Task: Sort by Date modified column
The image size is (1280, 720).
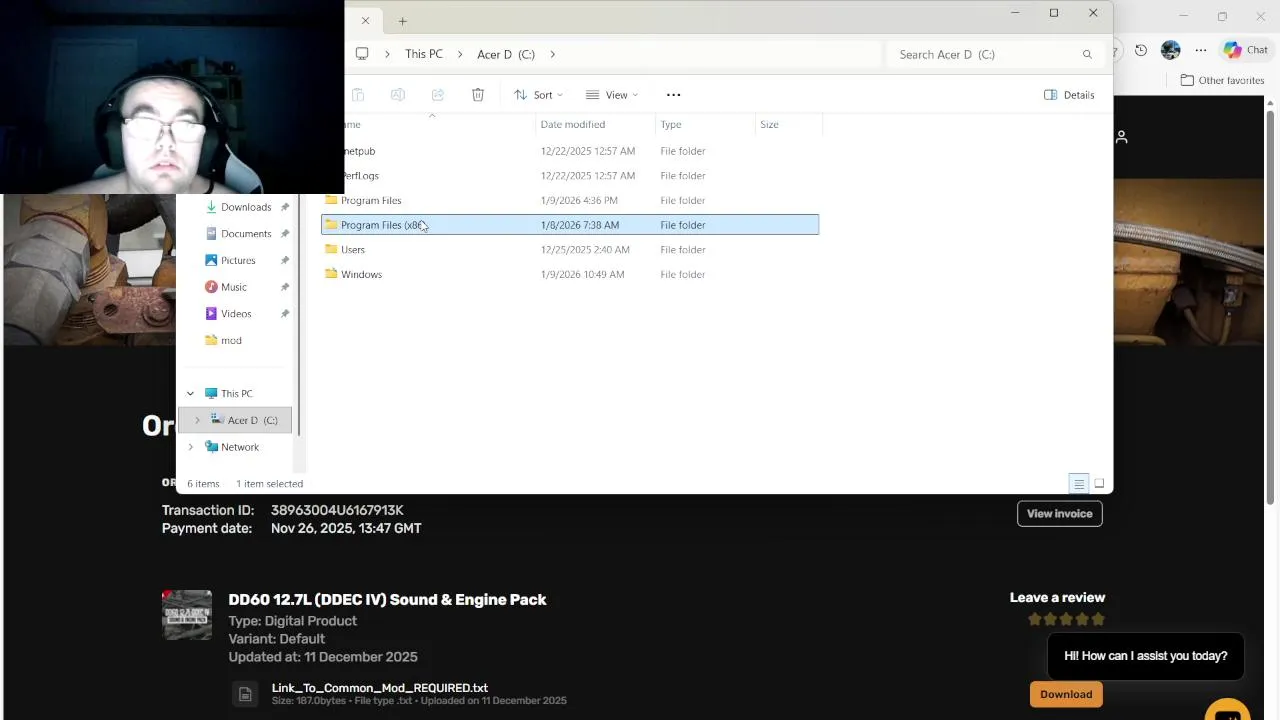Action: pos(573,124)
